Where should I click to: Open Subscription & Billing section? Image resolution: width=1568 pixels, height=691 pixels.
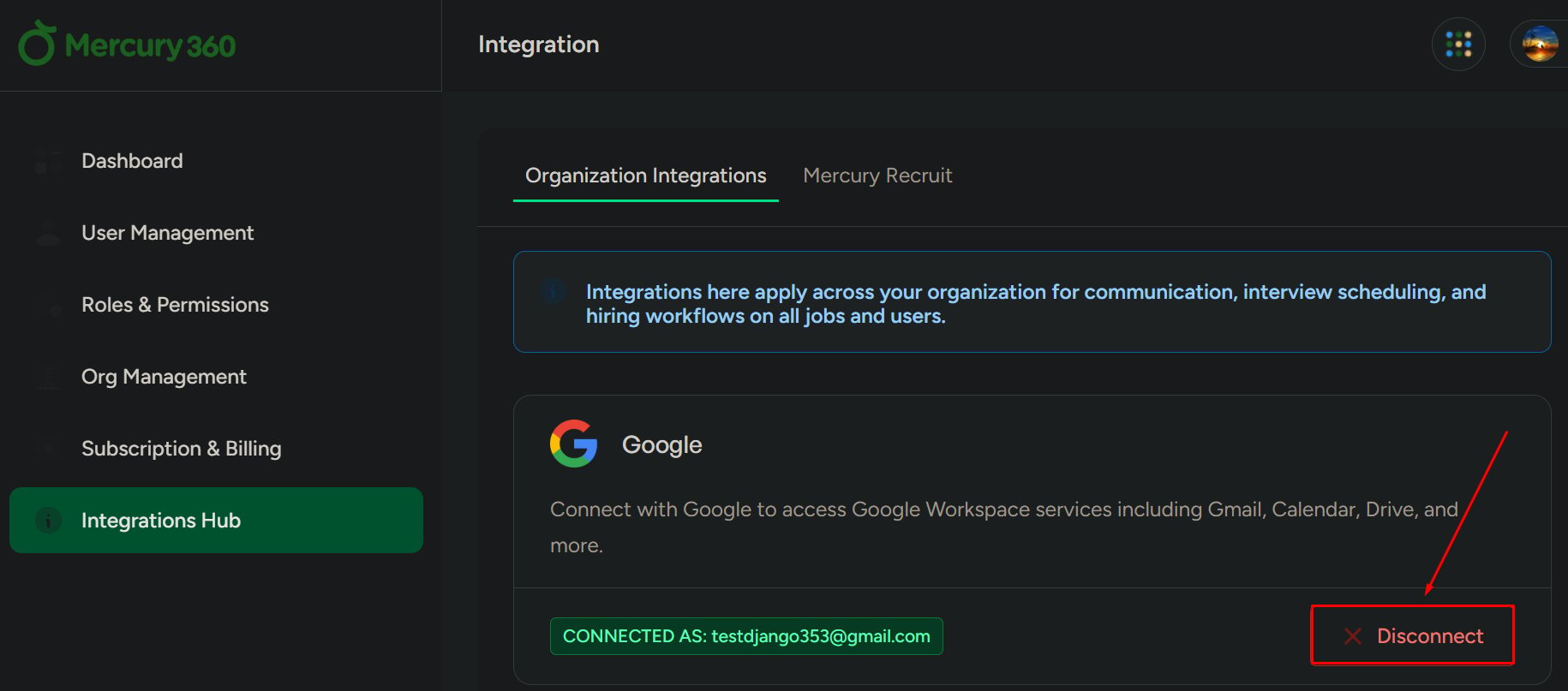click(216, 449)
